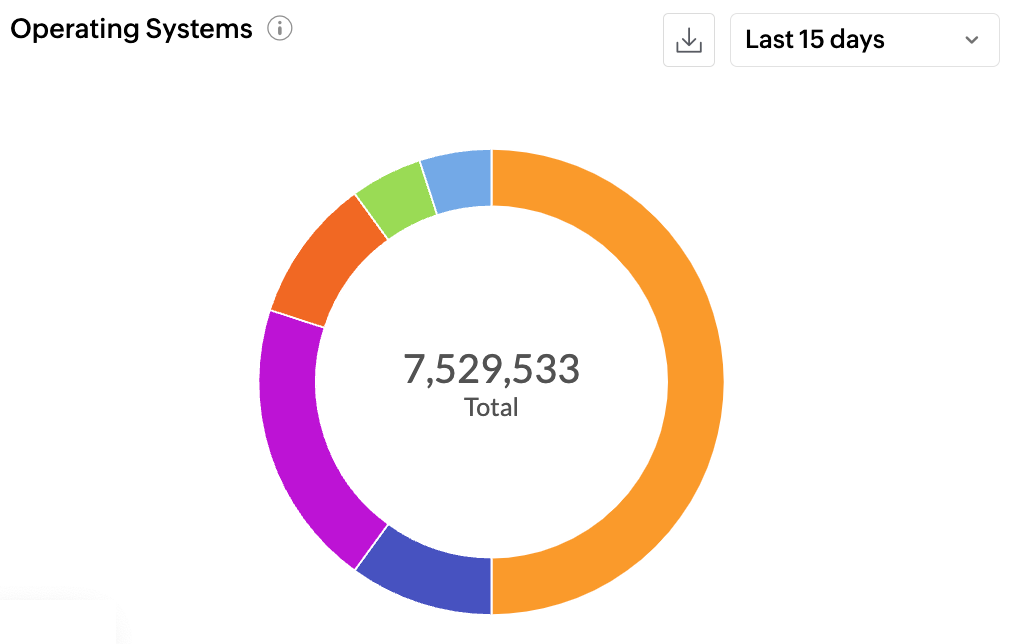Open the Last 15 days dropdown
1026x644 pixels.
coord(864,40)
